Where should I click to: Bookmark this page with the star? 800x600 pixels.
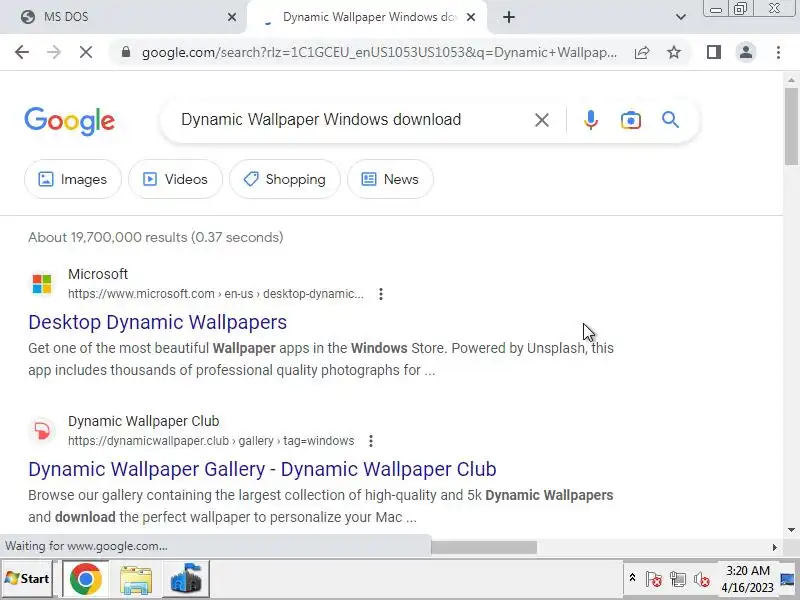[x=674, y=52]
